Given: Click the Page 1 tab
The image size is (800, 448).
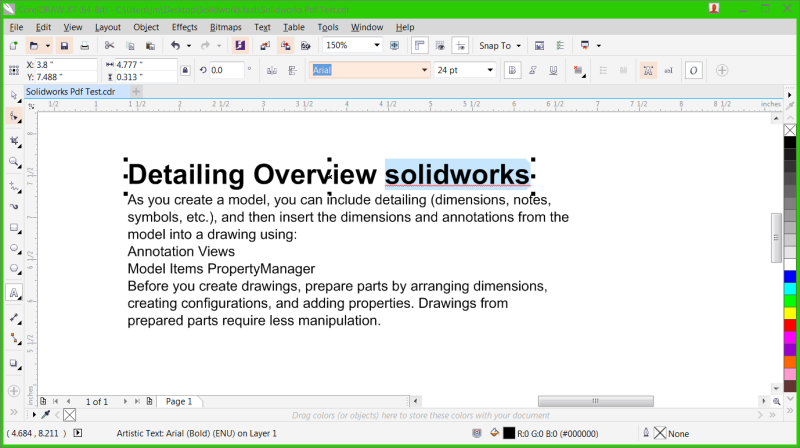Looking at the screenshot, I should 179,402.
